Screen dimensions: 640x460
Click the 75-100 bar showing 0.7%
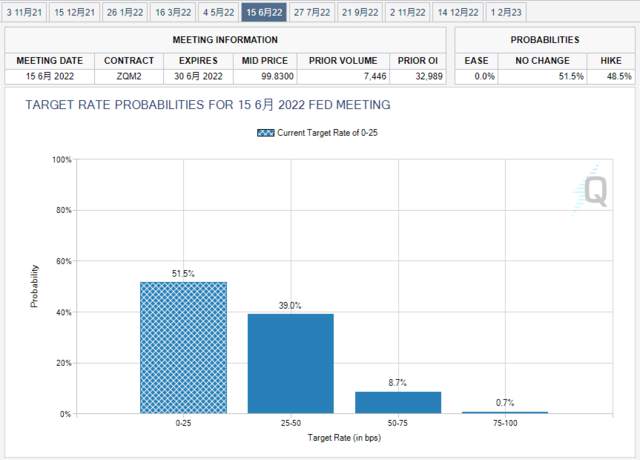point(505,413)
